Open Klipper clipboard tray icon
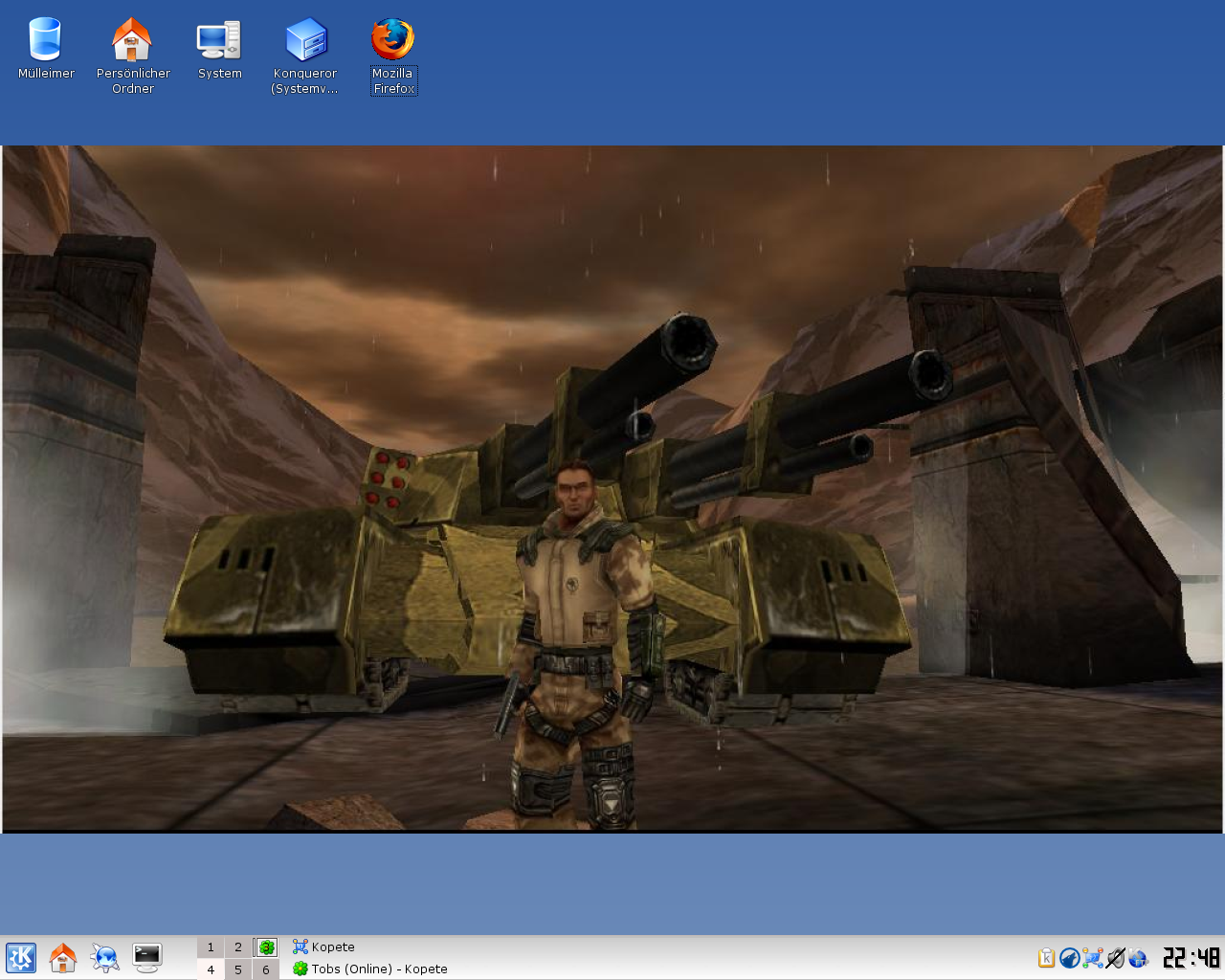1225x980 pixels. click(x=1046, y=957)
